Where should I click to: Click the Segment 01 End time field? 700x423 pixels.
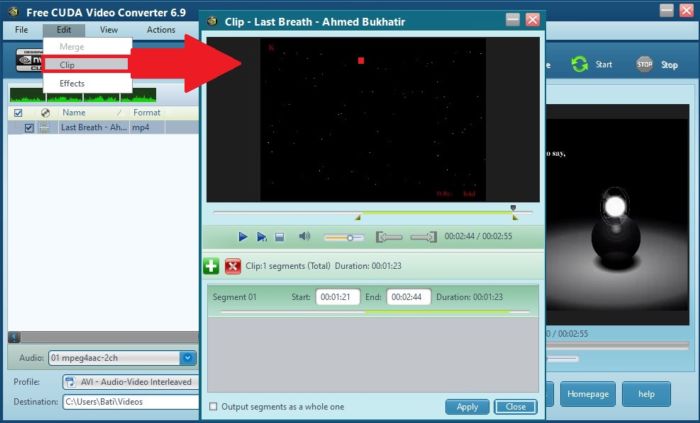coord(408,297)
